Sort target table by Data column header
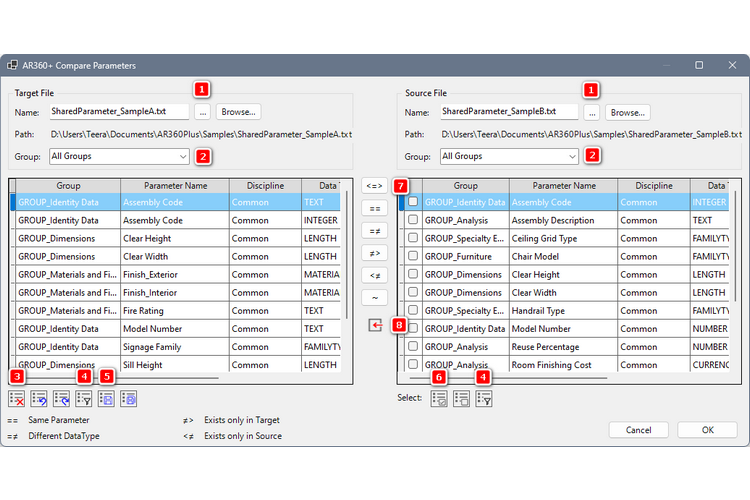This screenshot has height=500, width=750. pos(320,186)
